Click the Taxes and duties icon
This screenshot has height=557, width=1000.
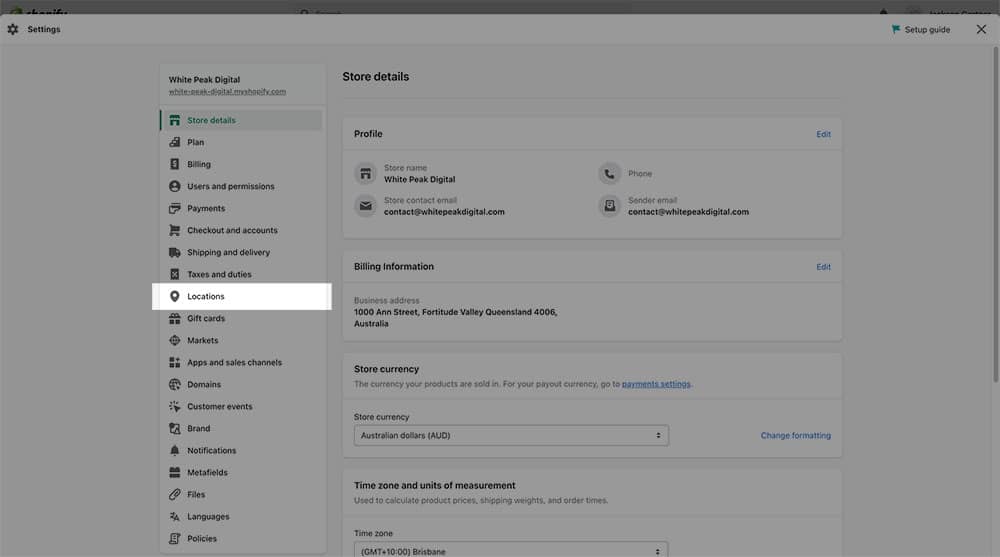(174, 274)
